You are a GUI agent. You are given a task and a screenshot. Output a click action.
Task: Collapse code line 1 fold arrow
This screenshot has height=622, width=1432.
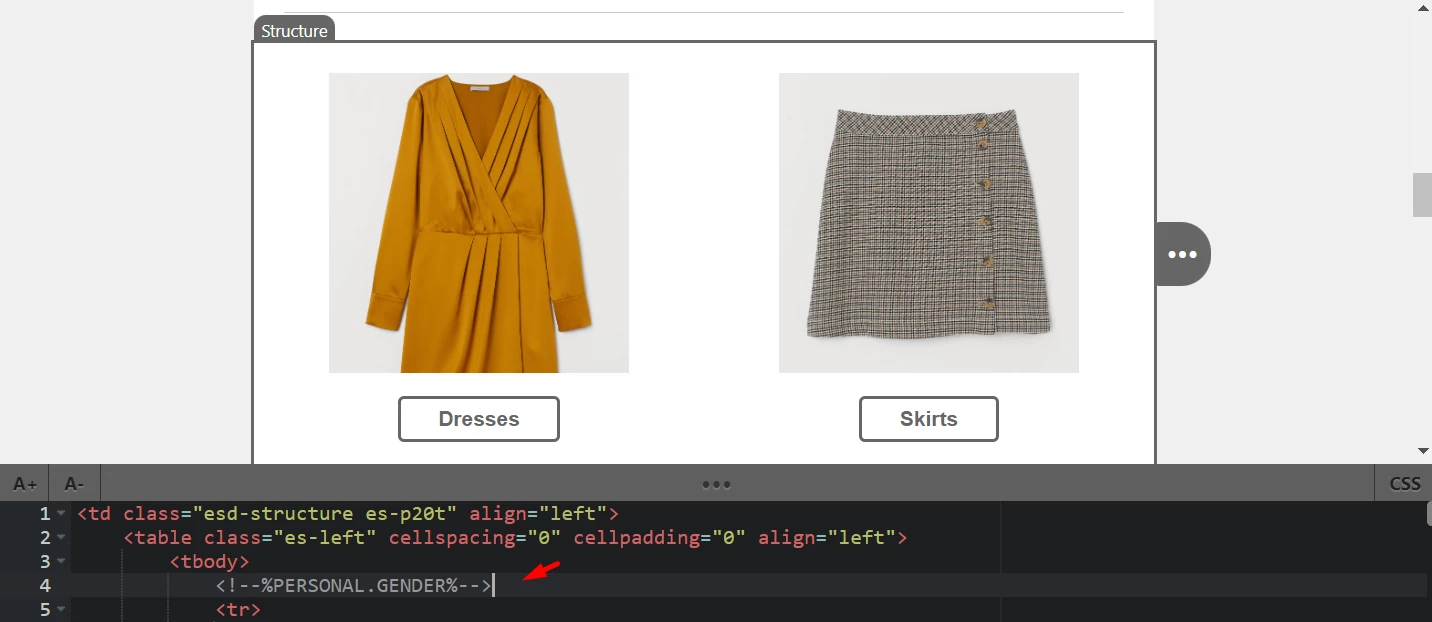[62, 514]
